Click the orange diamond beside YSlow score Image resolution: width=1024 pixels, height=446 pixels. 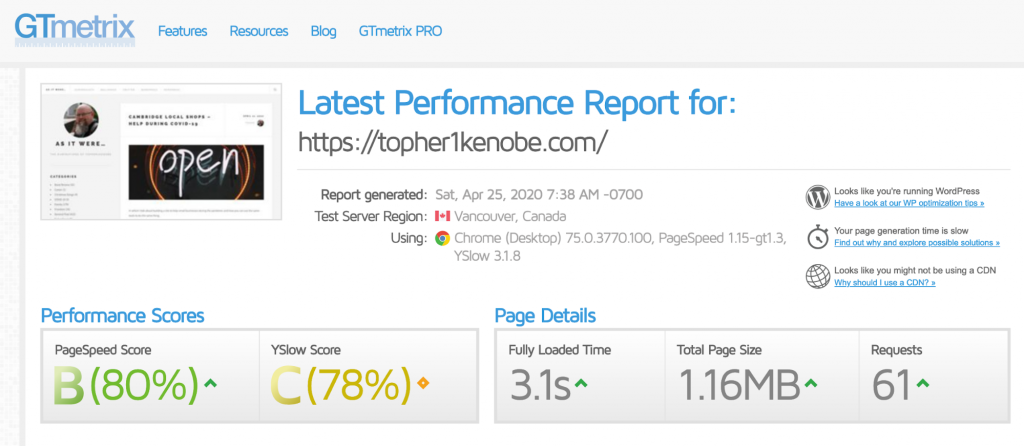coord(423,383)
